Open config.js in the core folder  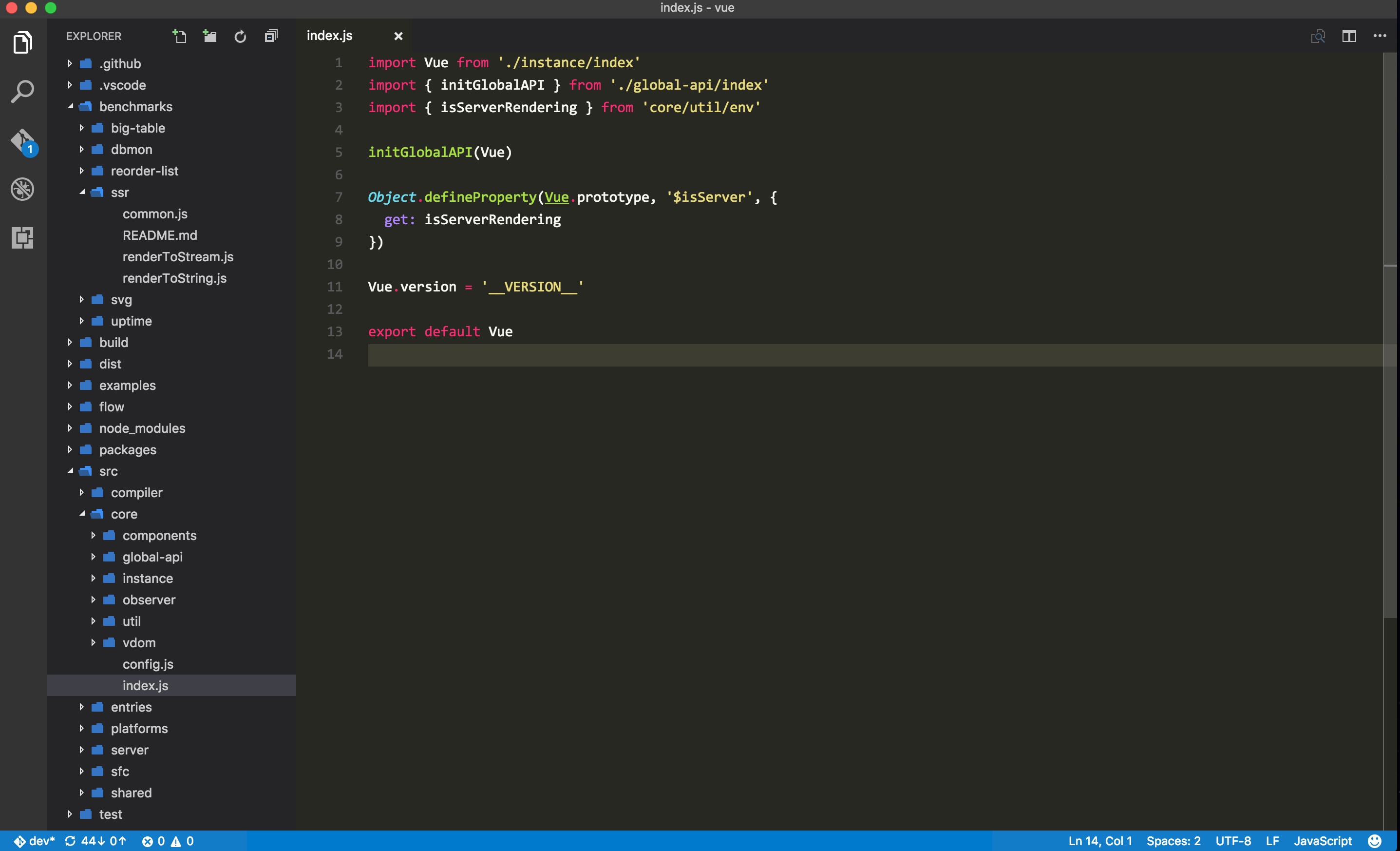171,664
